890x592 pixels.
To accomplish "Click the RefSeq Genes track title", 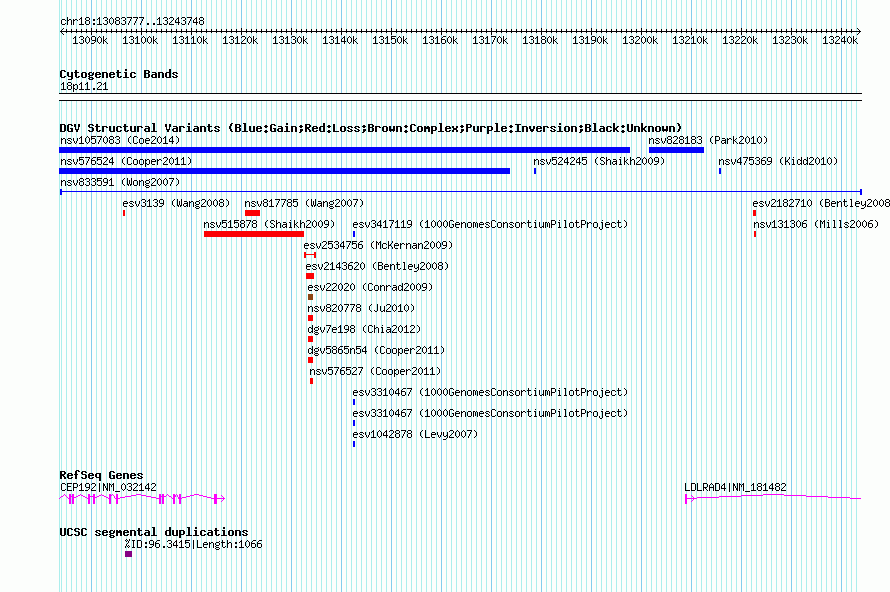I will click(x=101, y=475).
